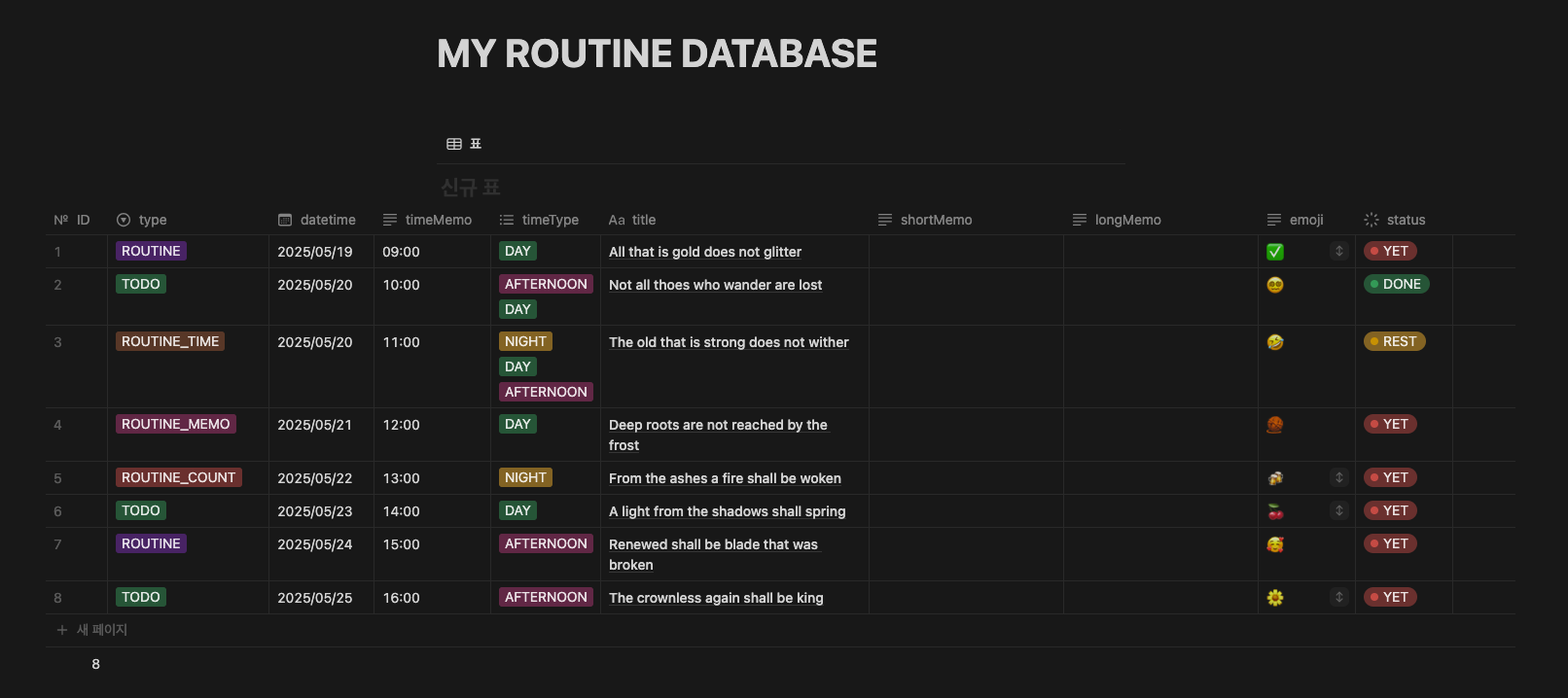Open the YET status in the Deep roots row
1568x698 pixels.
pos(1390,424)
